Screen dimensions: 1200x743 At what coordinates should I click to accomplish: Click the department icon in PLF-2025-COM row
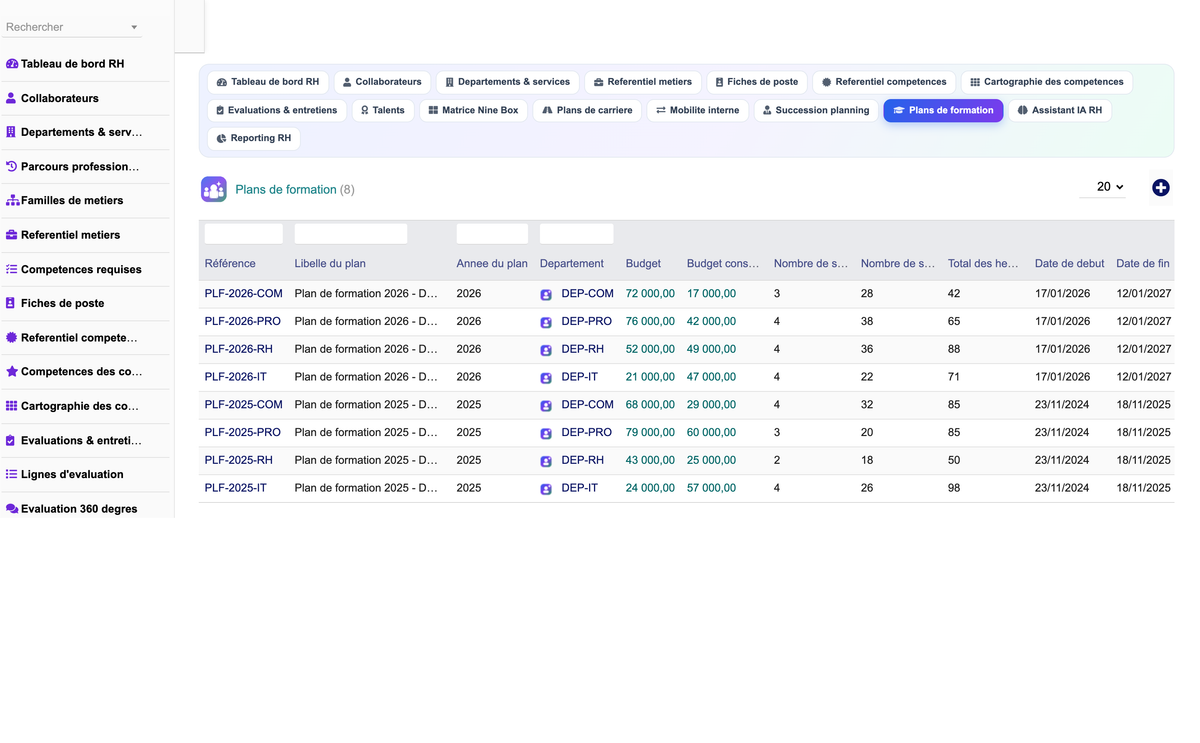pos(546,406)
